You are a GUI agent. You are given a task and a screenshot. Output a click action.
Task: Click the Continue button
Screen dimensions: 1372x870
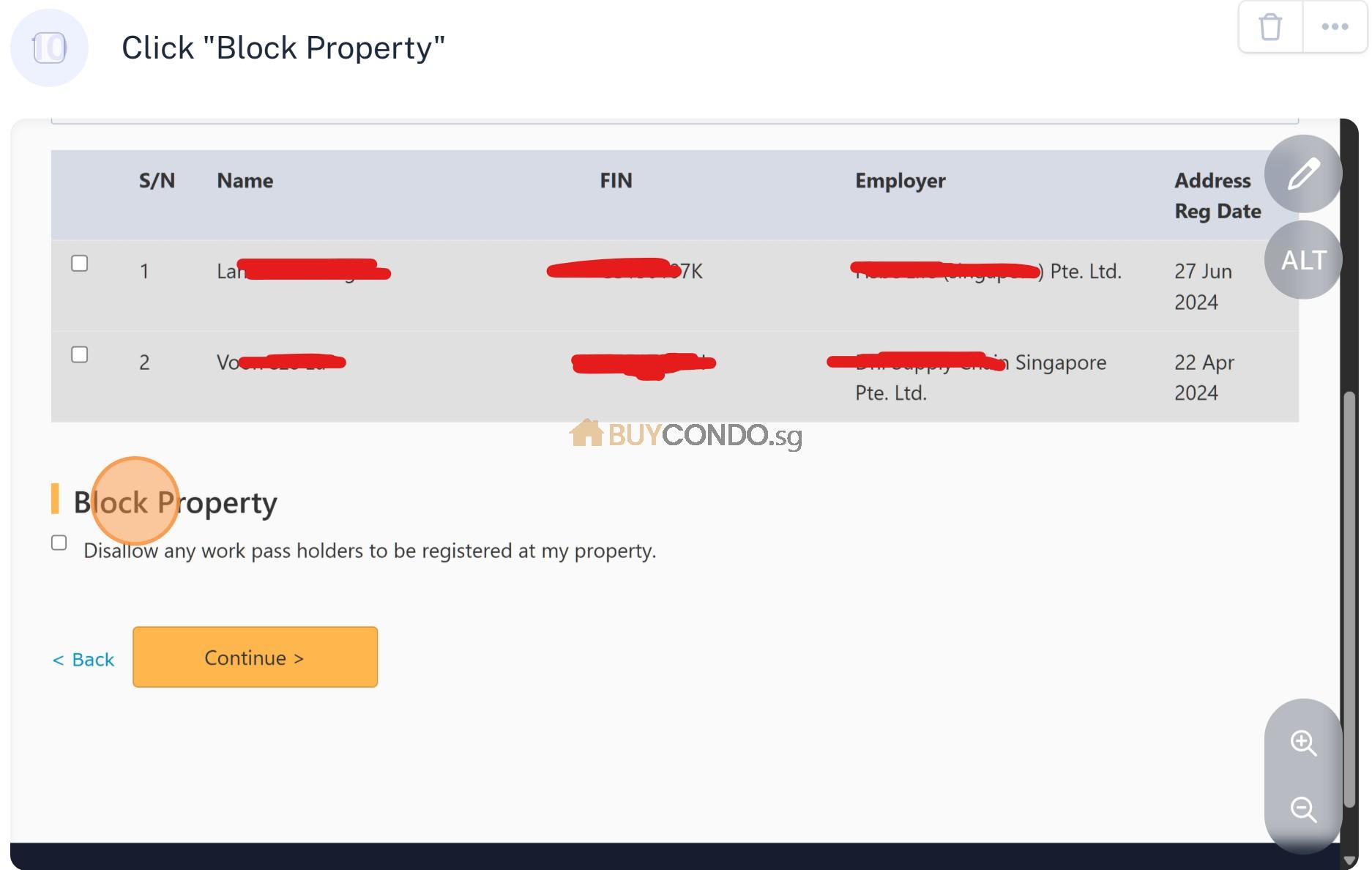(254, 657)
